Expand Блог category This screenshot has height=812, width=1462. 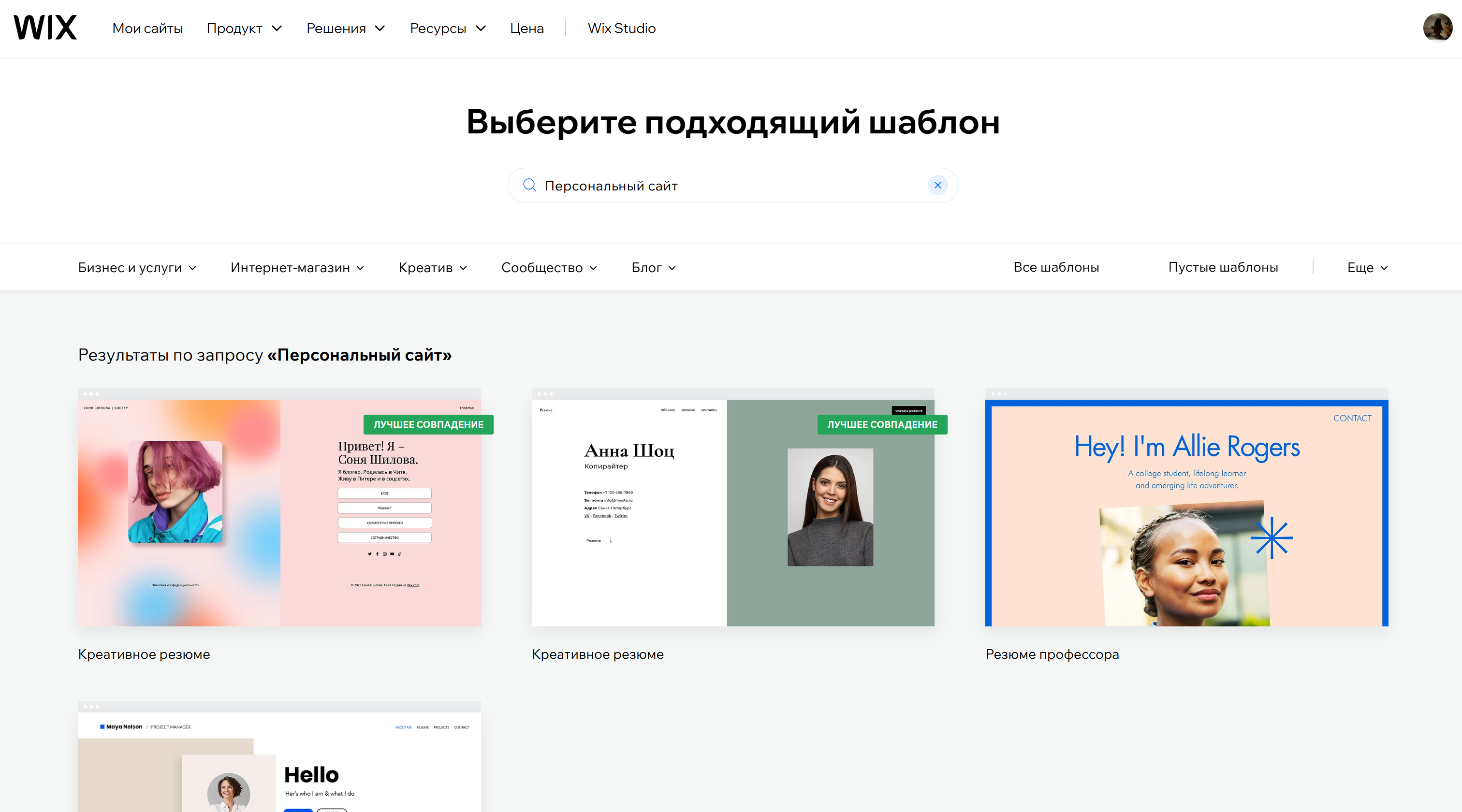point(653,267)
